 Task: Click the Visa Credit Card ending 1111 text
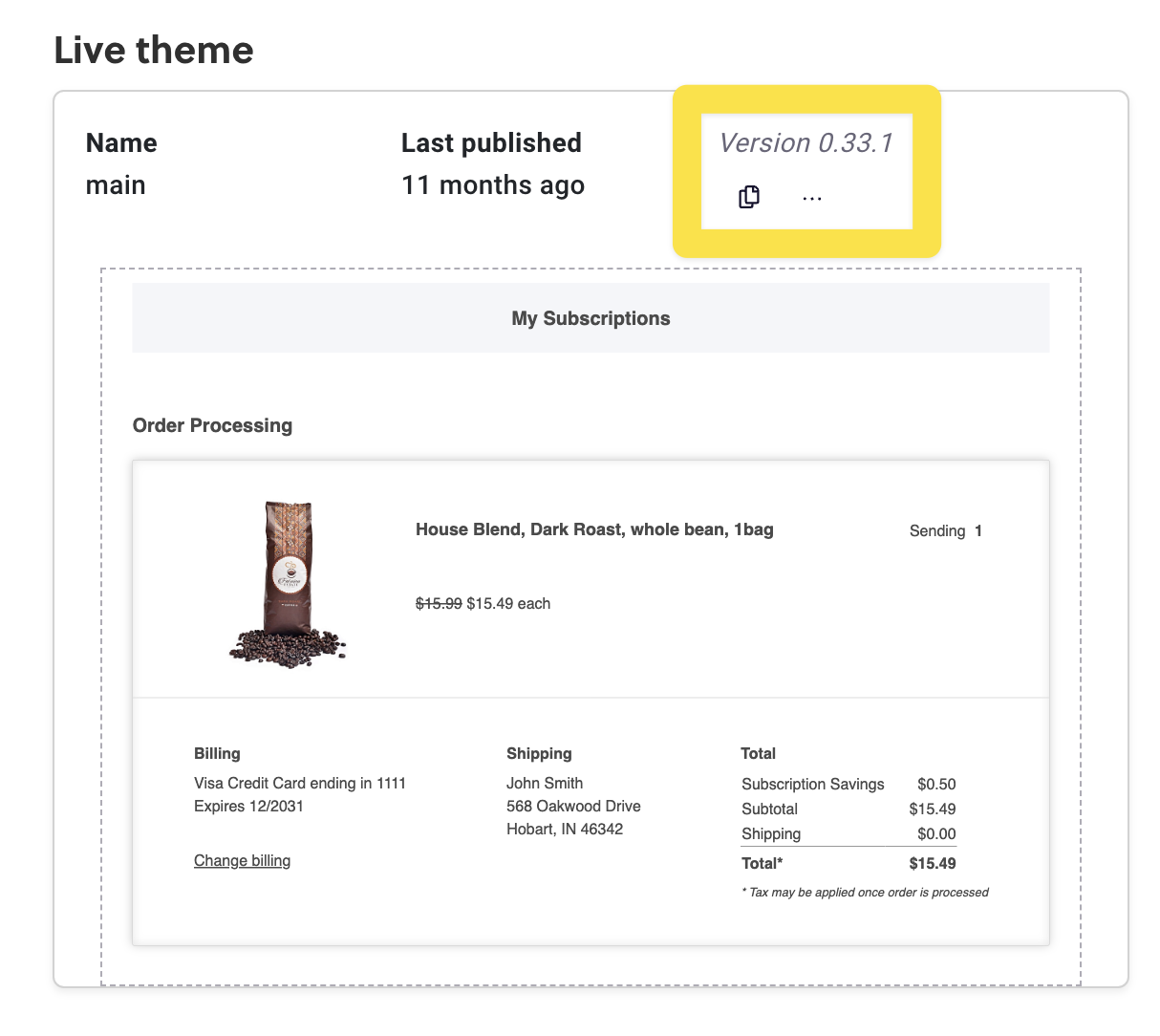pyautogui.click(x=300, y=784)
